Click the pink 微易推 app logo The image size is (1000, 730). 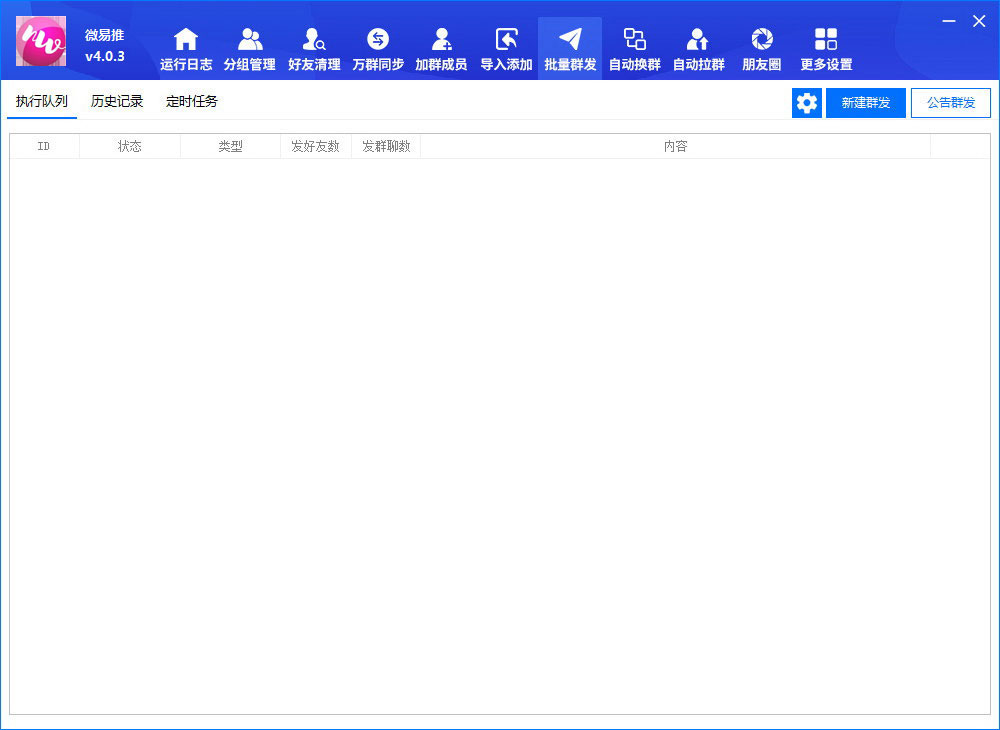coord(42,41)
